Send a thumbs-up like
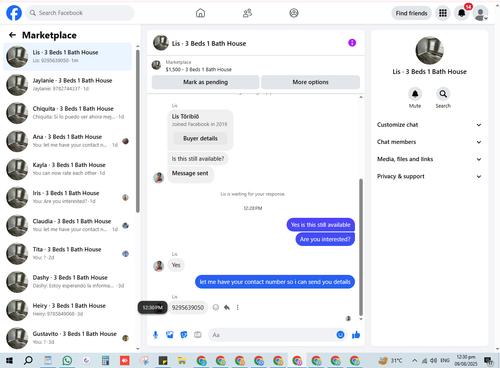 click(x=356, y=335)
